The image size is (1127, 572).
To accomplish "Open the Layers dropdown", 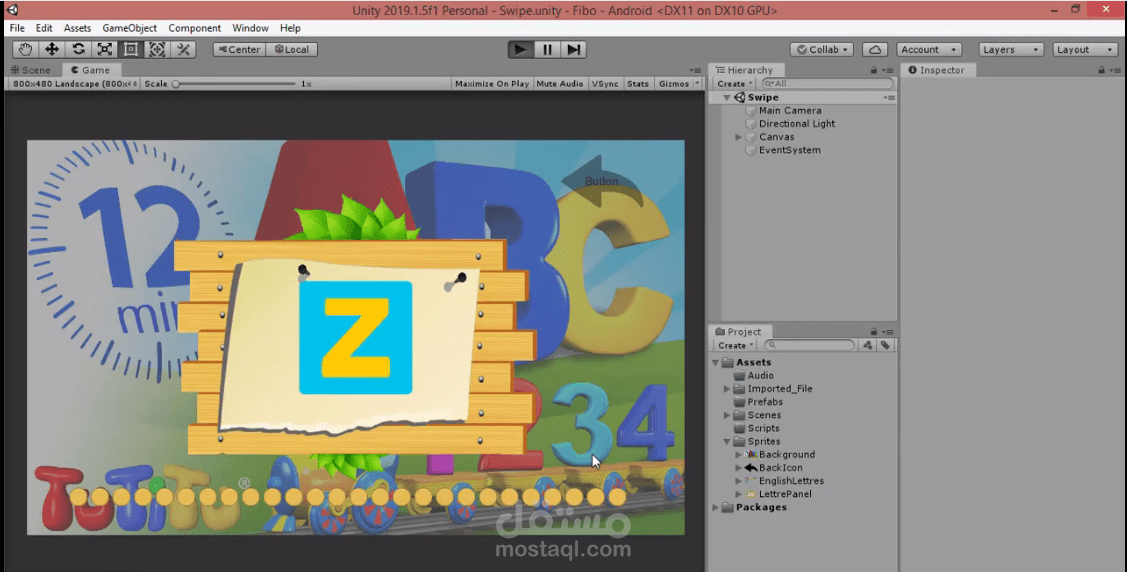I will (x=1011, y=50).
